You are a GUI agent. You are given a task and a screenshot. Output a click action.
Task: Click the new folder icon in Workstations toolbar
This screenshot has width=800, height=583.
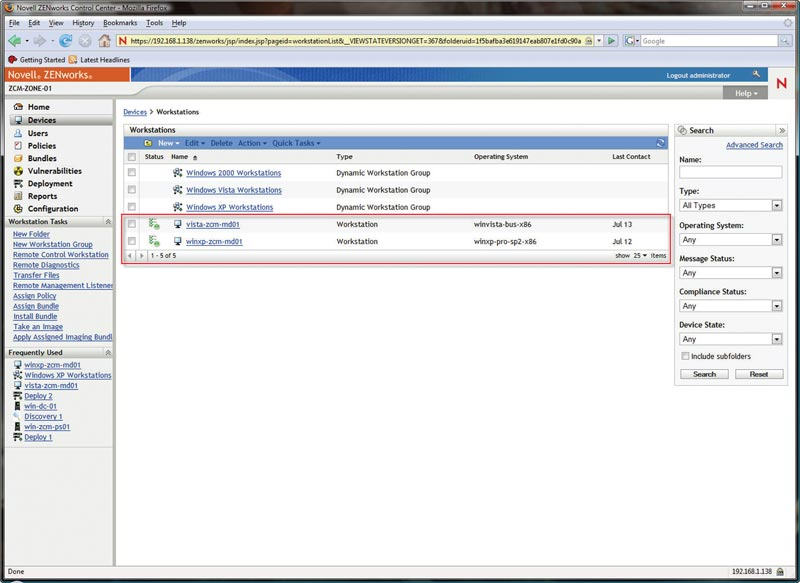point(148,143)
